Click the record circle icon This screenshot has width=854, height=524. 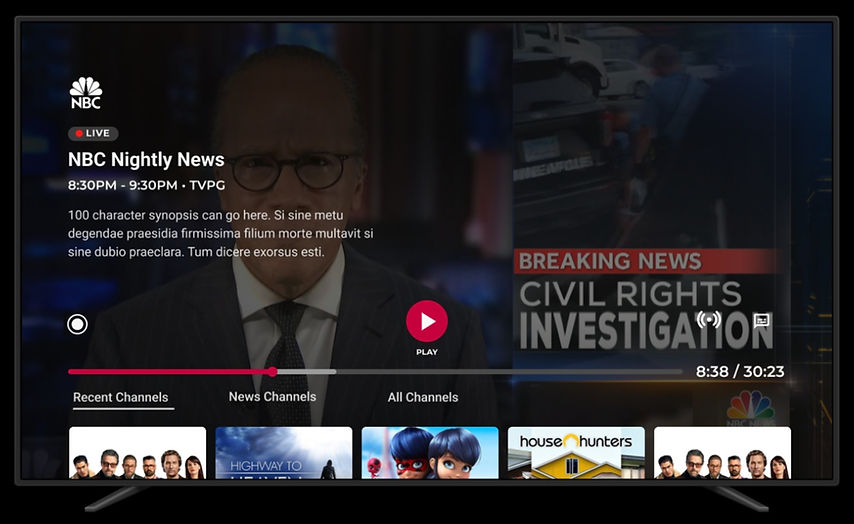tap(77, 324)
